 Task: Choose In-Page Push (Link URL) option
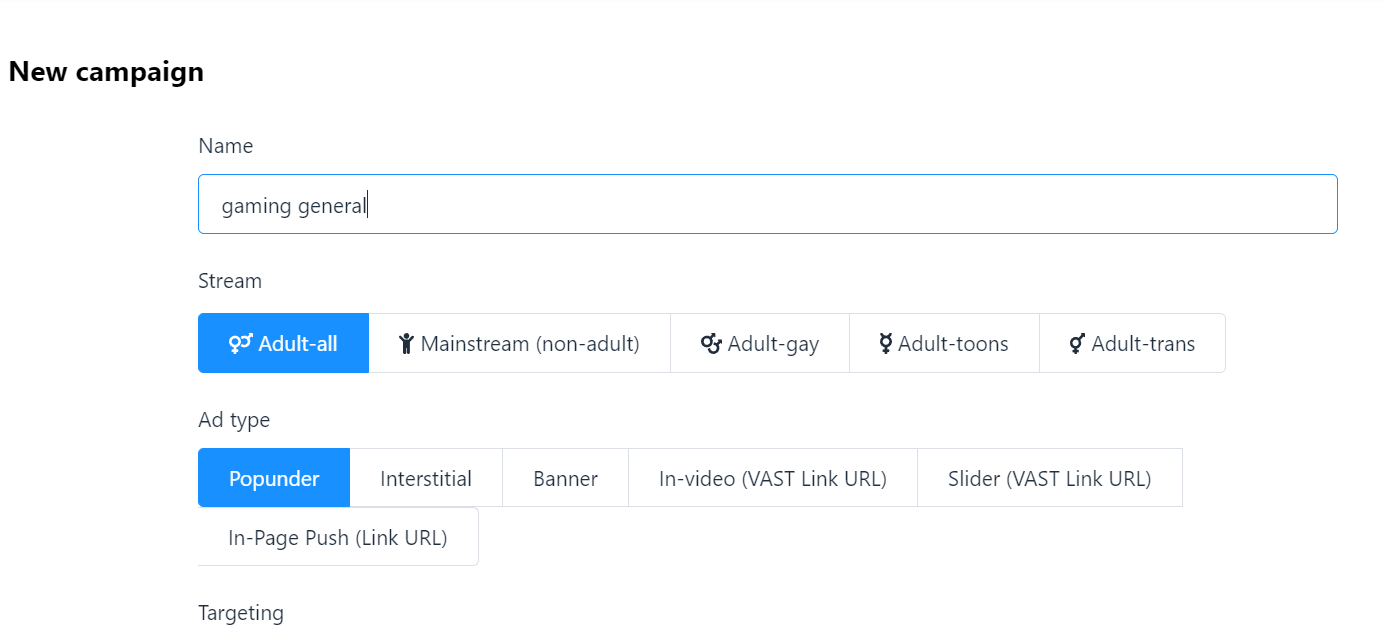338,538
